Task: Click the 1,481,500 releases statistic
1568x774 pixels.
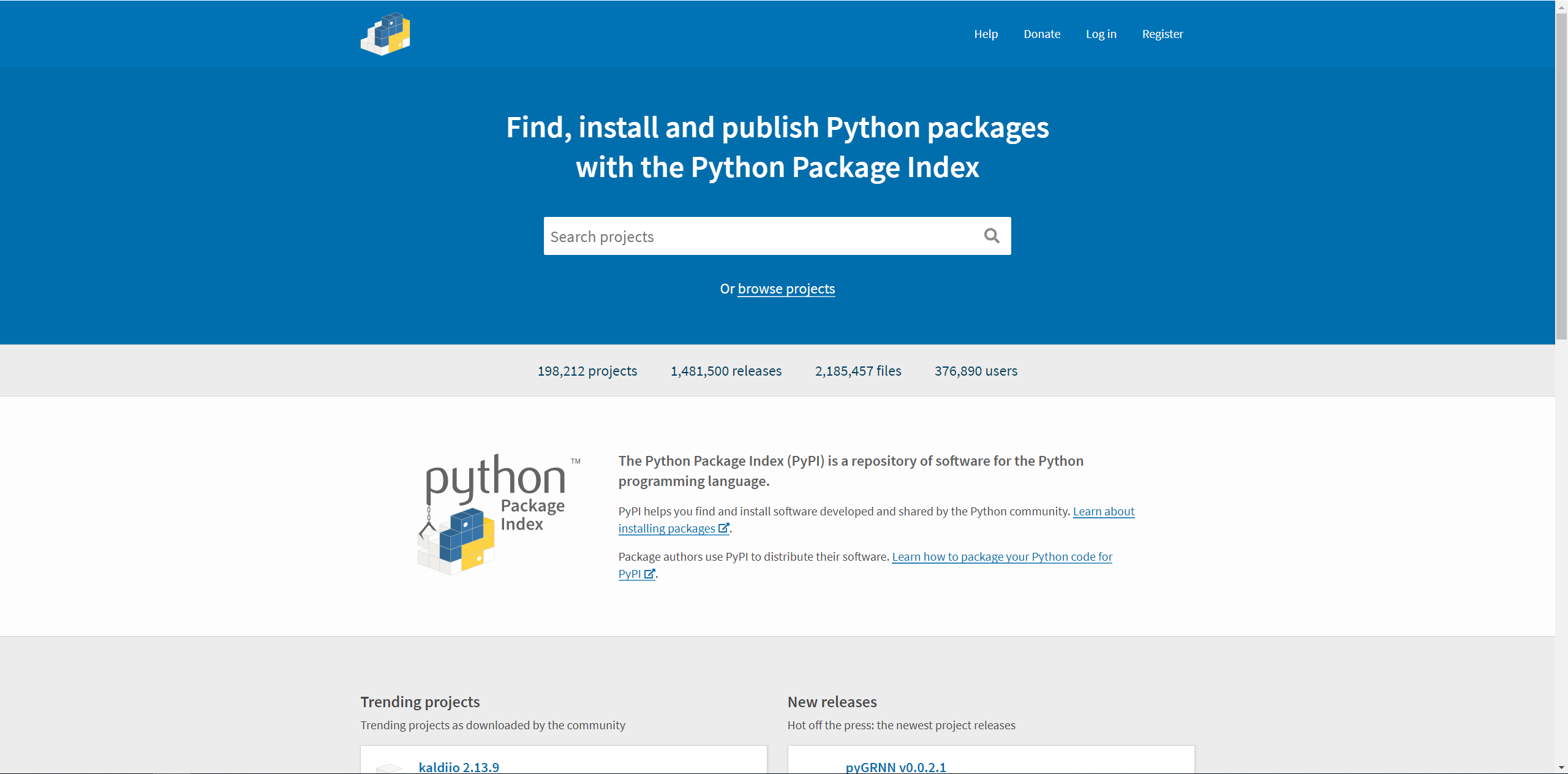Action: [x=726, y=370]
